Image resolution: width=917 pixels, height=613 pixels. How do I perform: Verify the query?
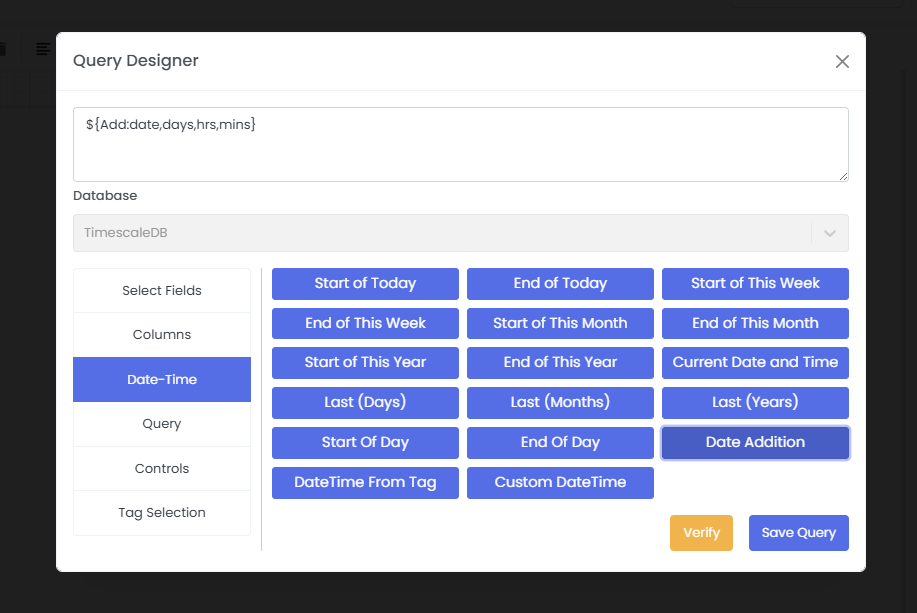coord(701,533)
